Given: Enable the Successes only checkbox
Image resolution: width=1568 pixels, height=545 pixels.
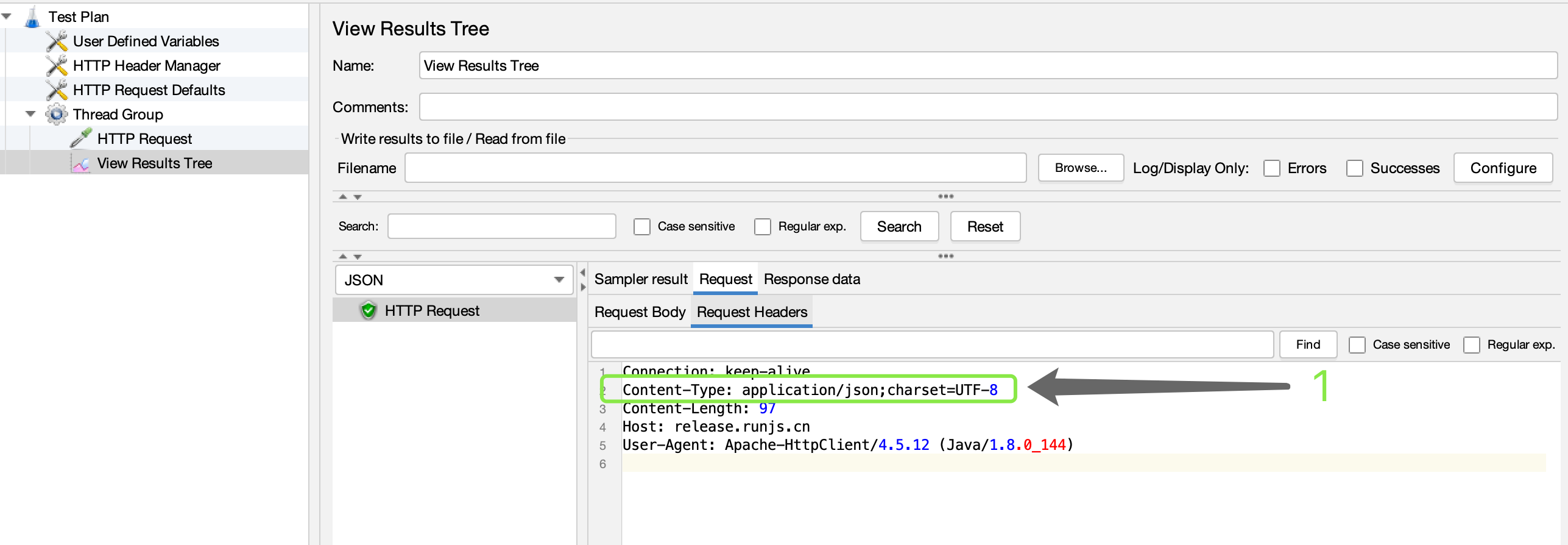Looking at the screenshot, I should (x=1355, y=168).
